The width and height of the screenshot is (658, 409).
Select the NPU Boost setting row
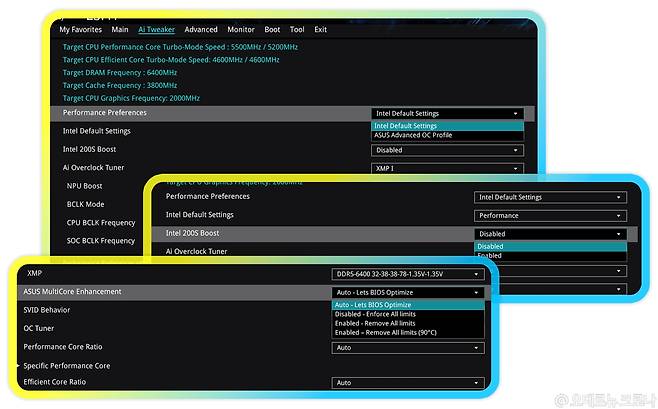pos(85,186)
